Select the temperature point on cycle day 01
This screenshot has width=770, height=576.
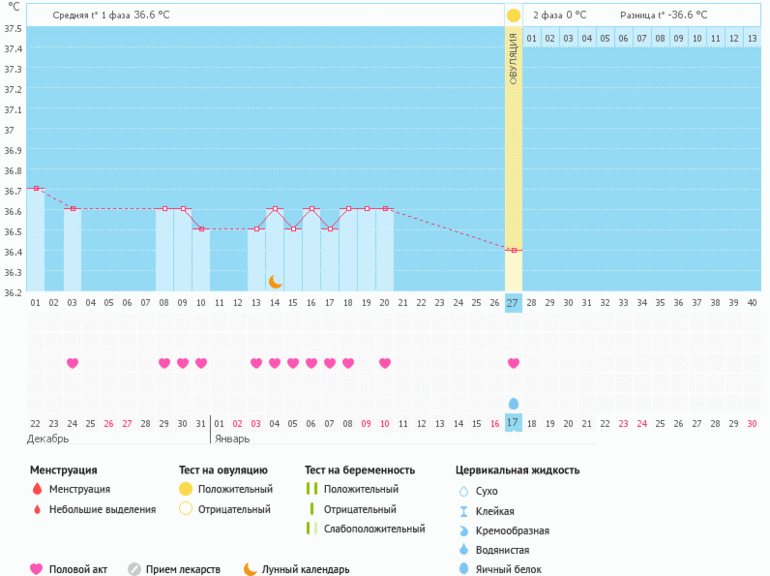[x=35, y=188]
